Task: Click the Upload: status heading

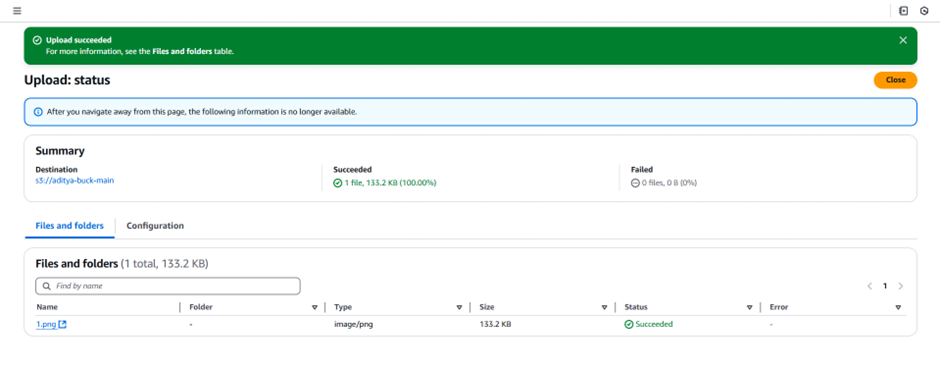Action: (x=67, y=80)
